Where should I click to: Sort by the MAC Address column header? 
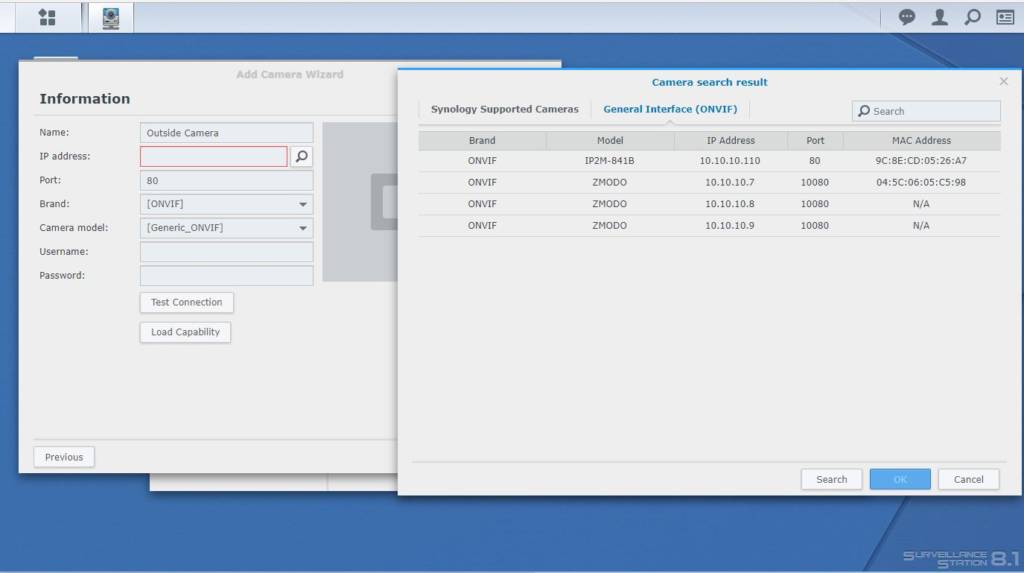[x=921, y=140]
